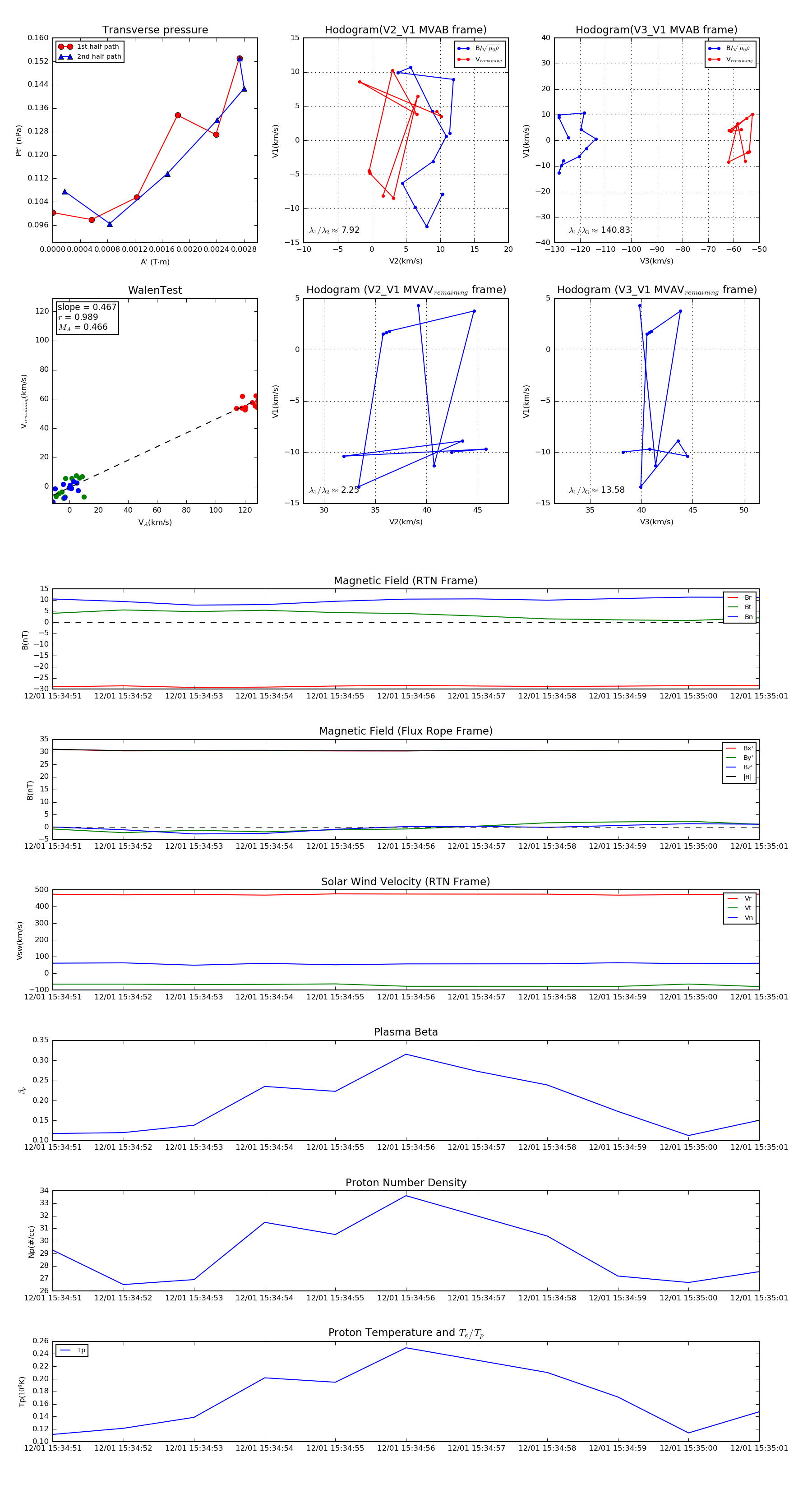The width and height of the screenshot is (812, 1489).
Task: Click the 'Hodogram (V2_V1 MVAV remaining frame)' title
Action: 406,290
